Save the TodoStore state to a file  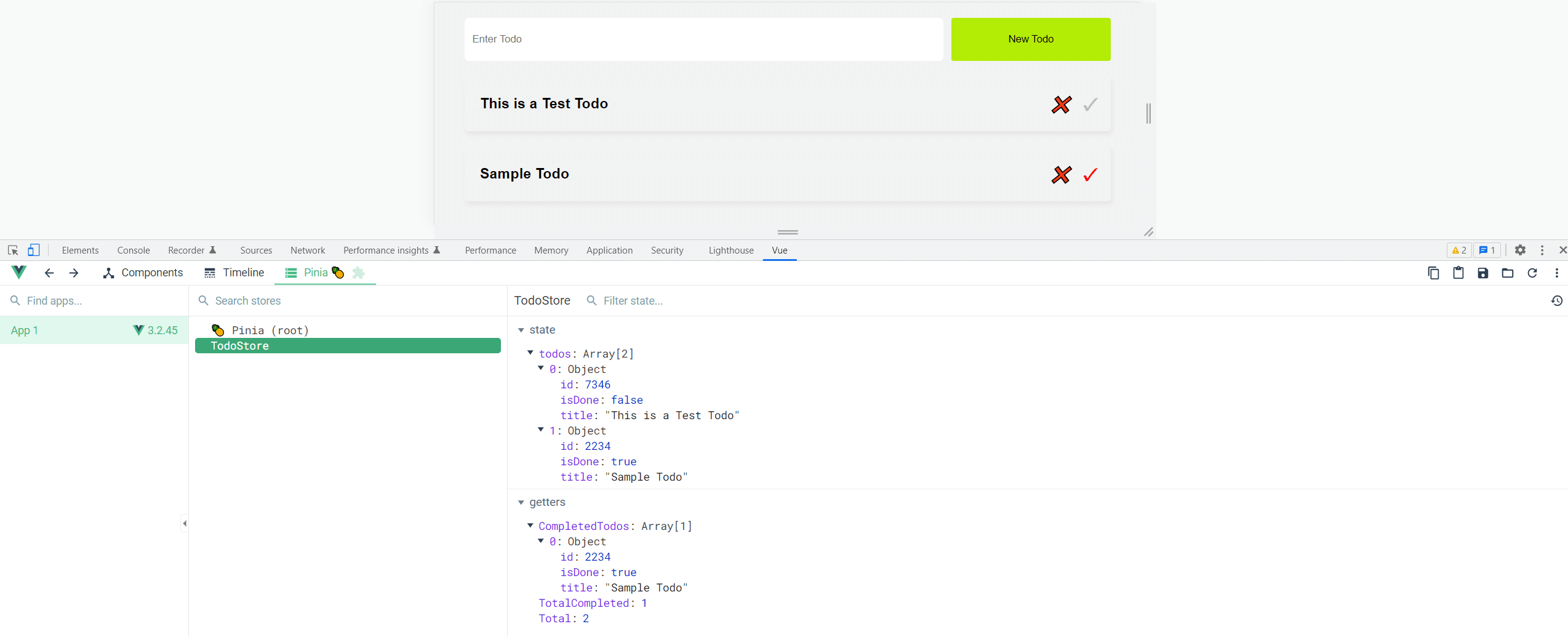point(1482,273)
